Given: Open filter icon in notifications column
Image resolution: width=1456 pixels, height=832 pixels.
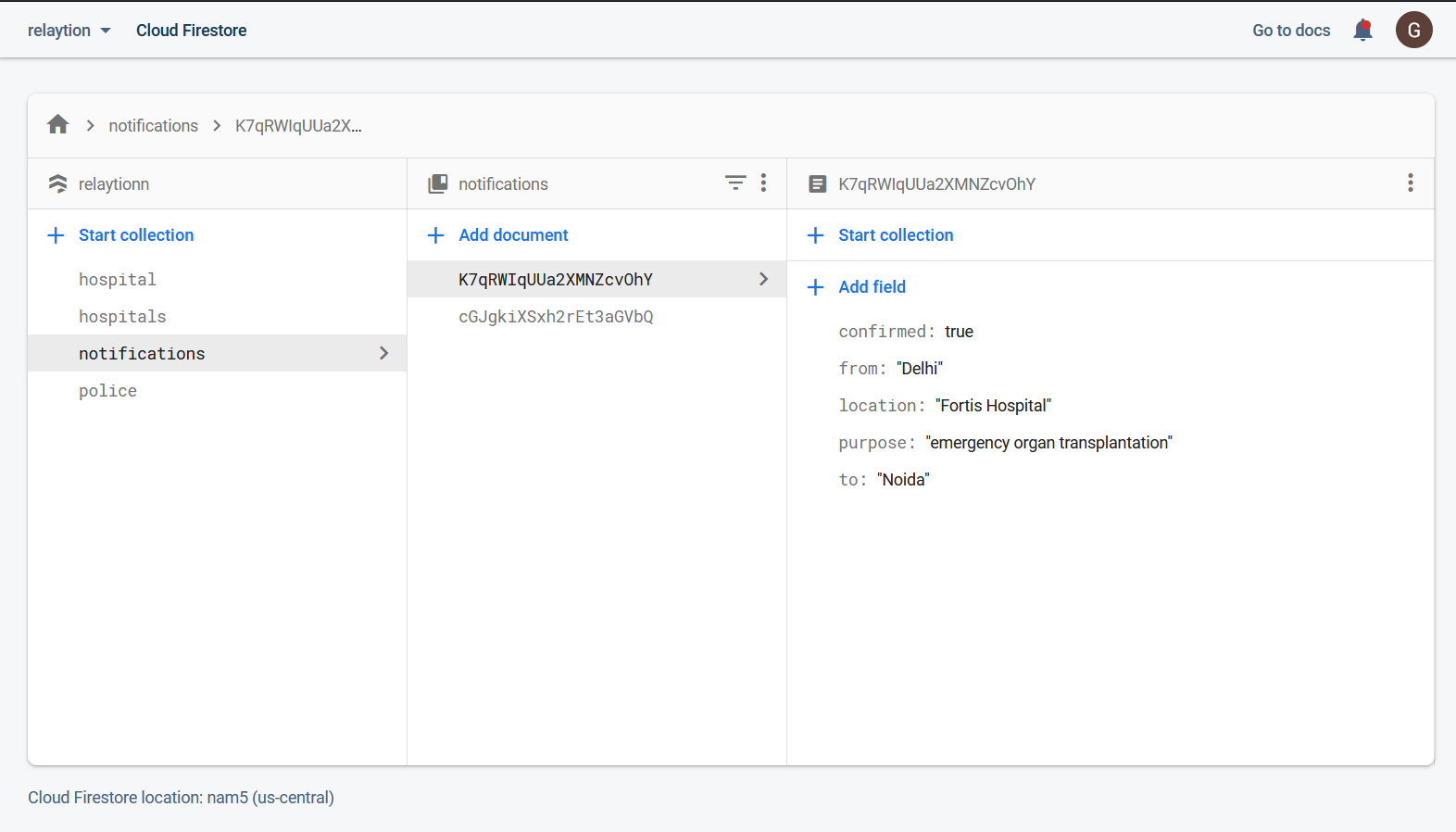Looking at the screenshot, I should click(735, 183).
